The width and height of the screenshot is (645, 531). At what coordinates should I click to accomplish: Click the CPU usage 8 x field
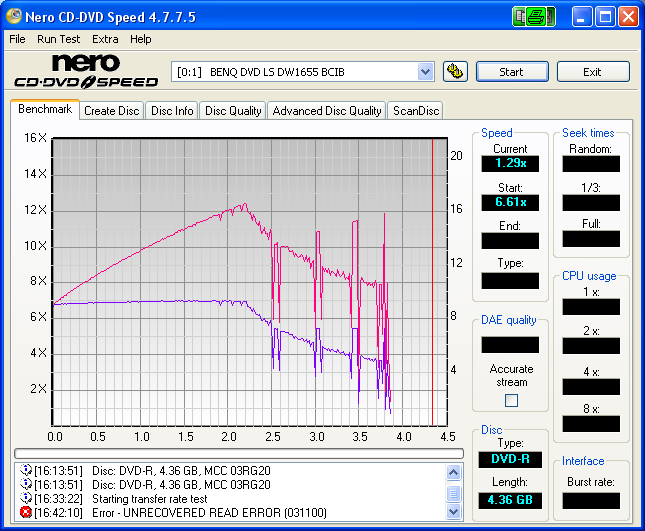coord(591,424)
